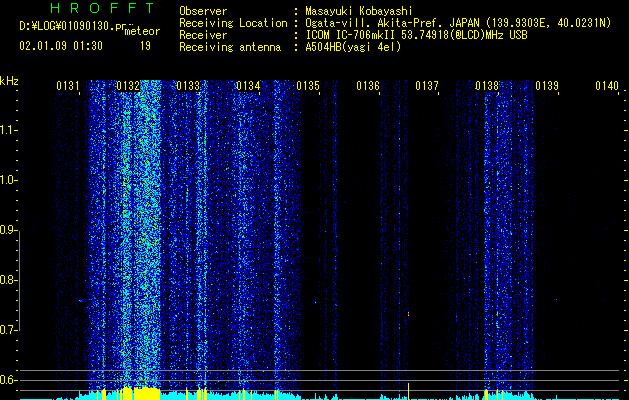Click the 0.9 kHz axis tick label
The image size is (629, 400).
(x=8, y=230)
